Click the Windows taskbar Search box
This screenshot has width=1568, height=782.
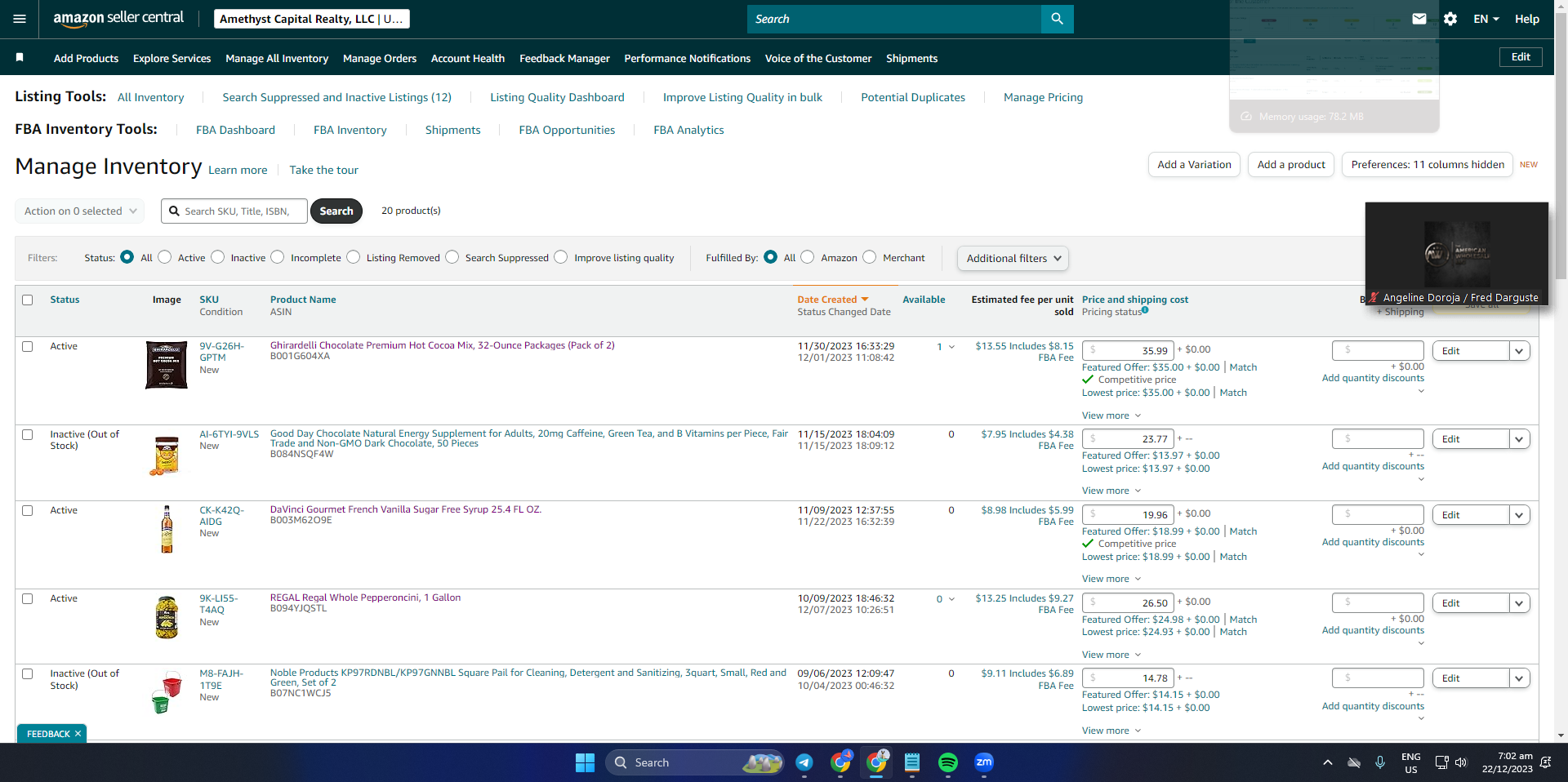tap(695, 762)
